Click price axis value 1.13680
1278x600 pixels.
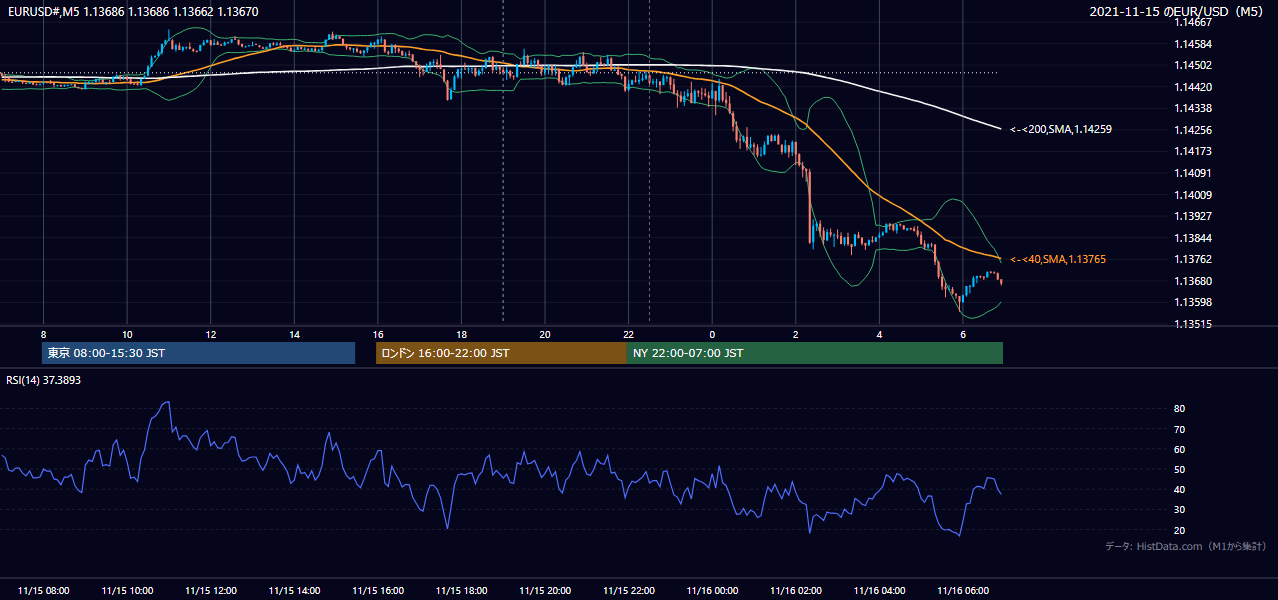pyautogui.click(x=1193, y=282)
